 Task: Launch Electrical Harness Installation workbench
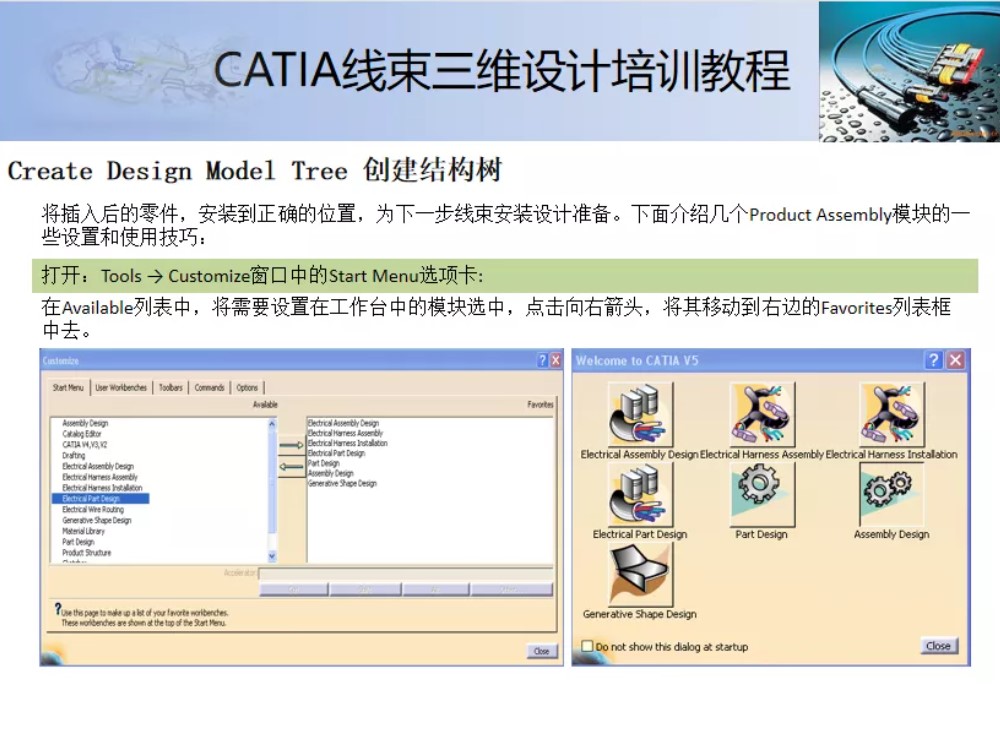point(892,414)
